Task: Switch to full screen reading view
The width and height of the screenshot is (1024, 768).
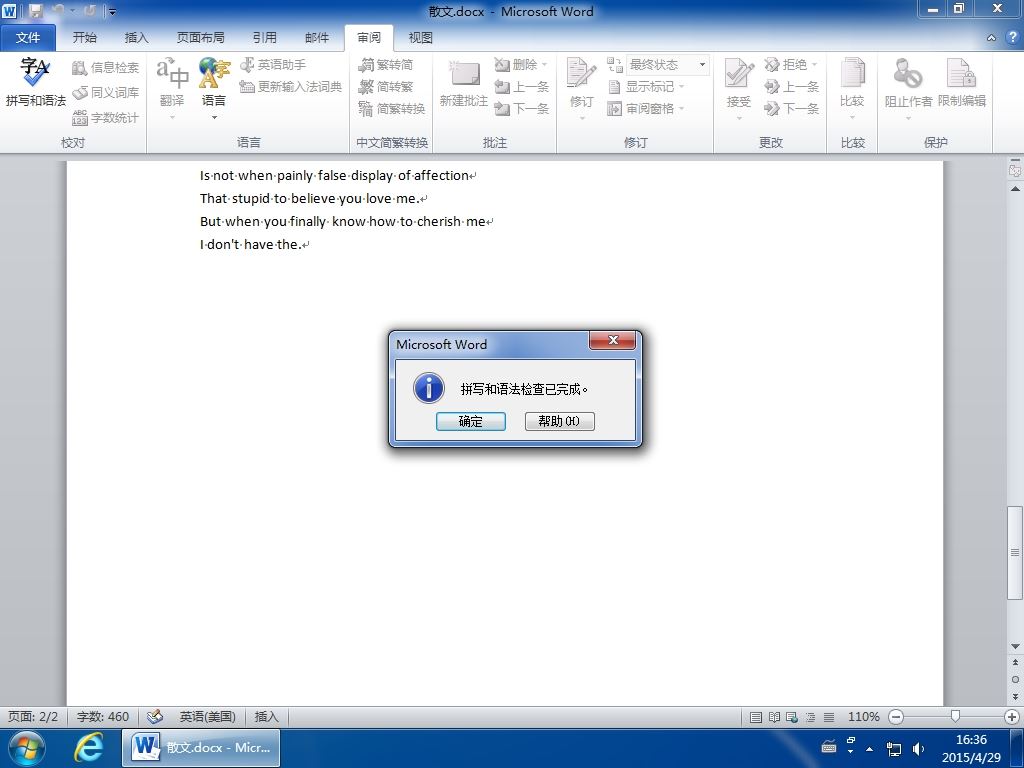Action: click(774, 717)
